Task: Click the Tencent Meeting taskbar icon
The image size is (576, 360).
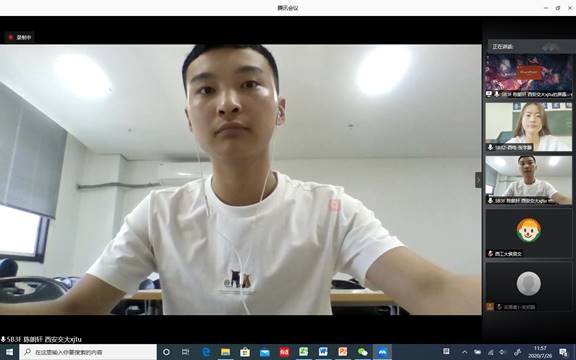Action: pyautogui.click(x=382, y=352)
